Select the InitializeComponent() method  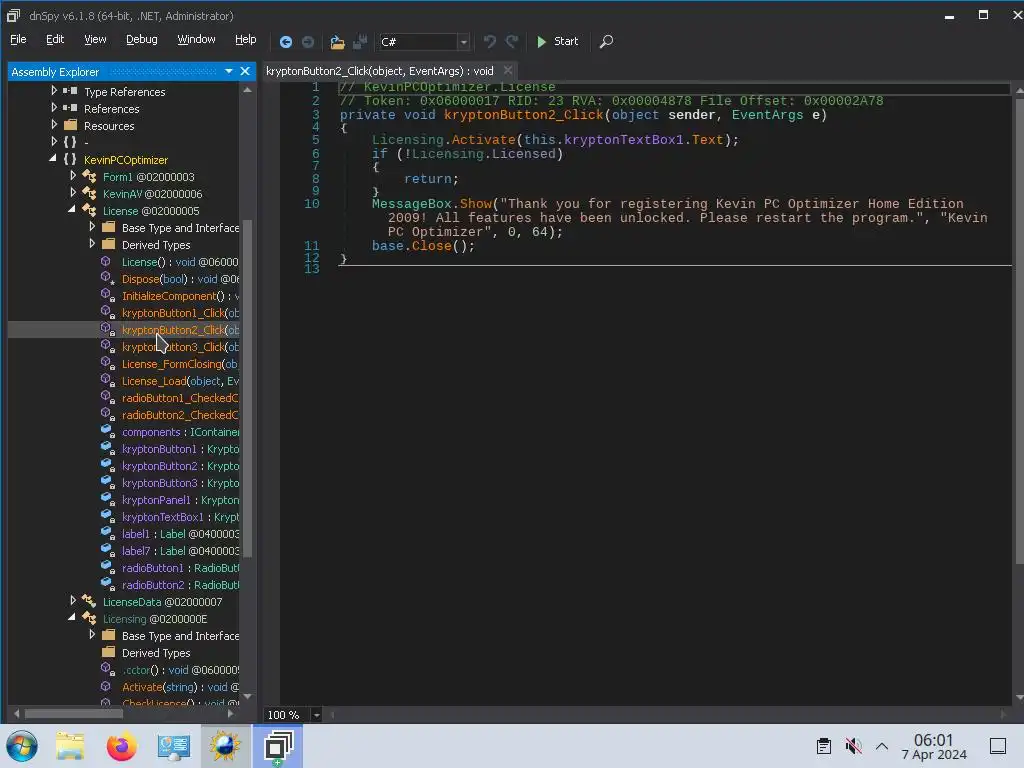(x=180, y=296)
